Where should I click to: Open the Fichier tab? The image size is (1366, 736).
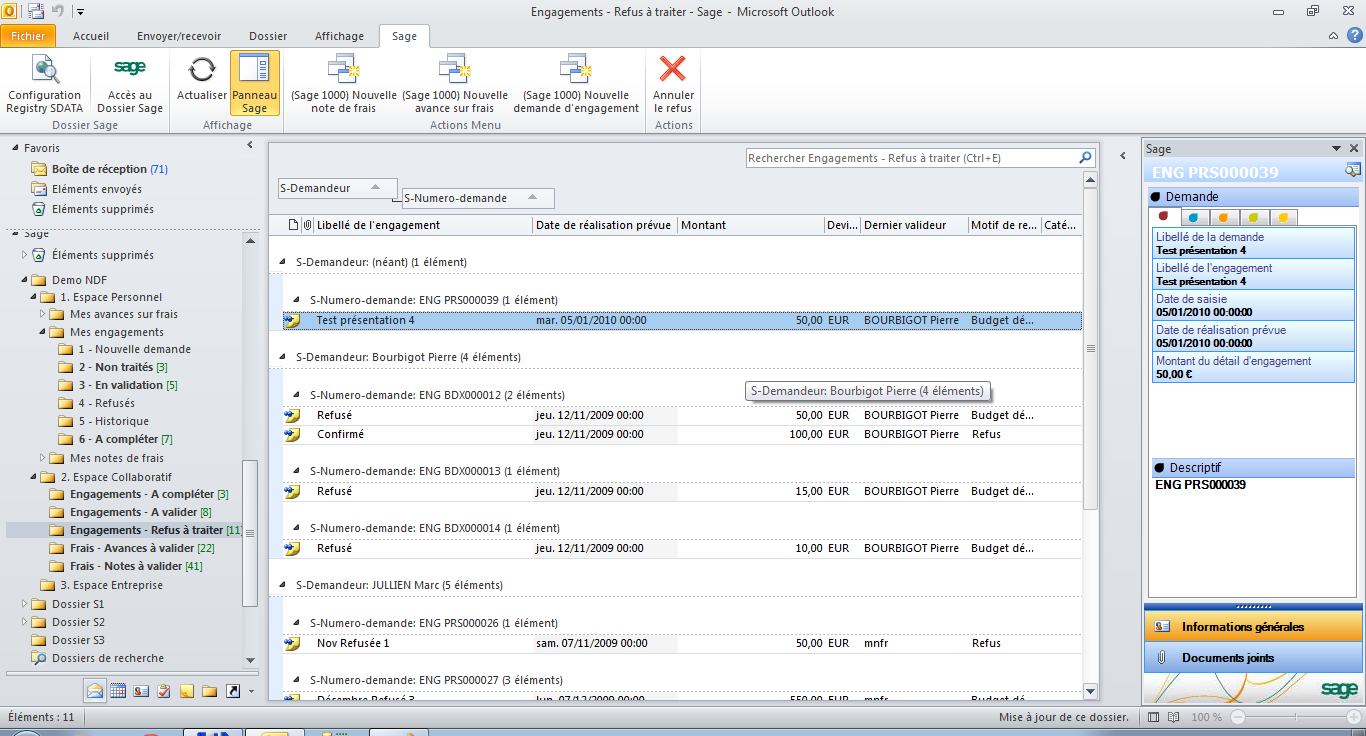[x=28, y=36]
